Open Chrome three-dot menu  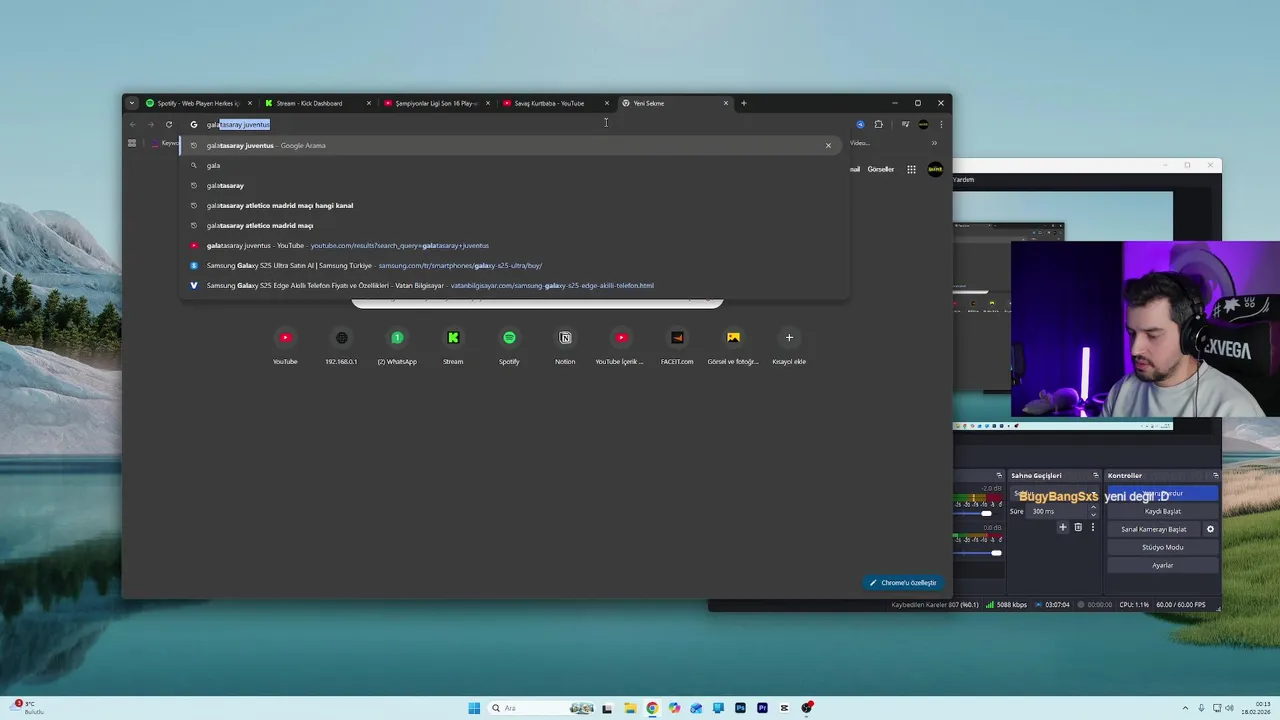[941, 124]
